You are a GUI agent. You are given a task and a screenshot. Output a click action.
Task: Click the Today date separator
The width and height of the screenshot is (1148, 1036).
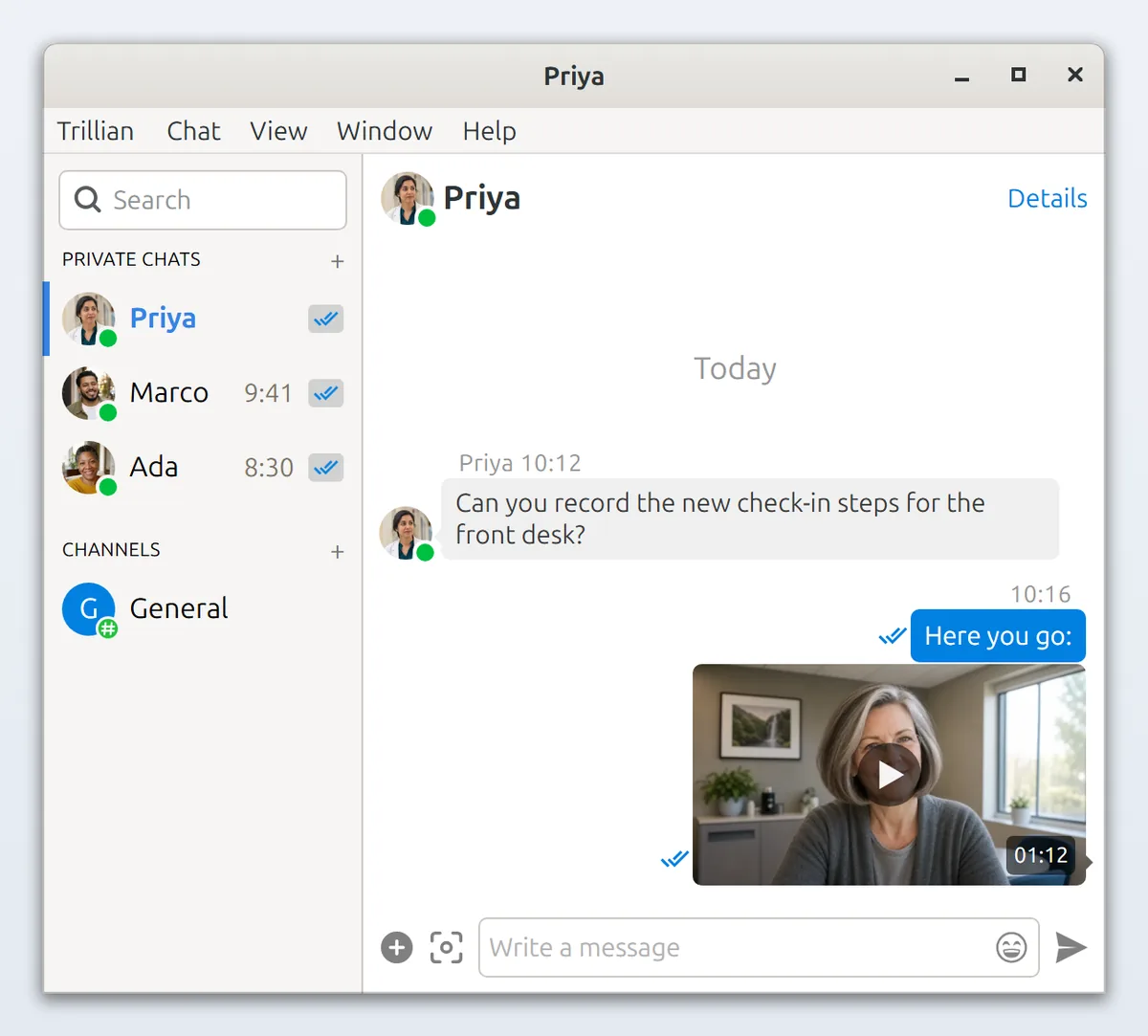[735, 368]
